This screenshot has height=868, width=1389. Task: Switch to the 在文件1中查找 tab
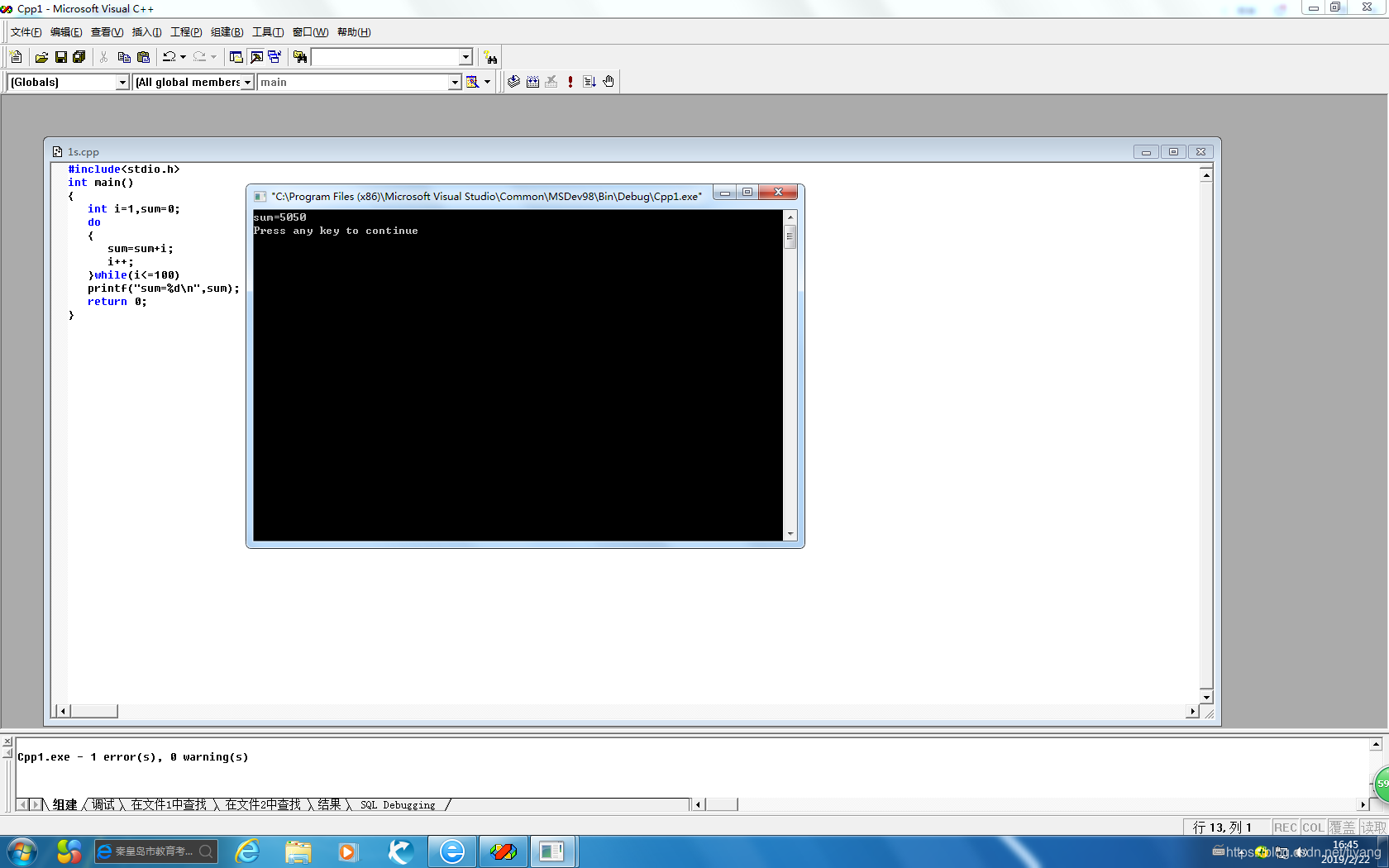click(169, 804)
